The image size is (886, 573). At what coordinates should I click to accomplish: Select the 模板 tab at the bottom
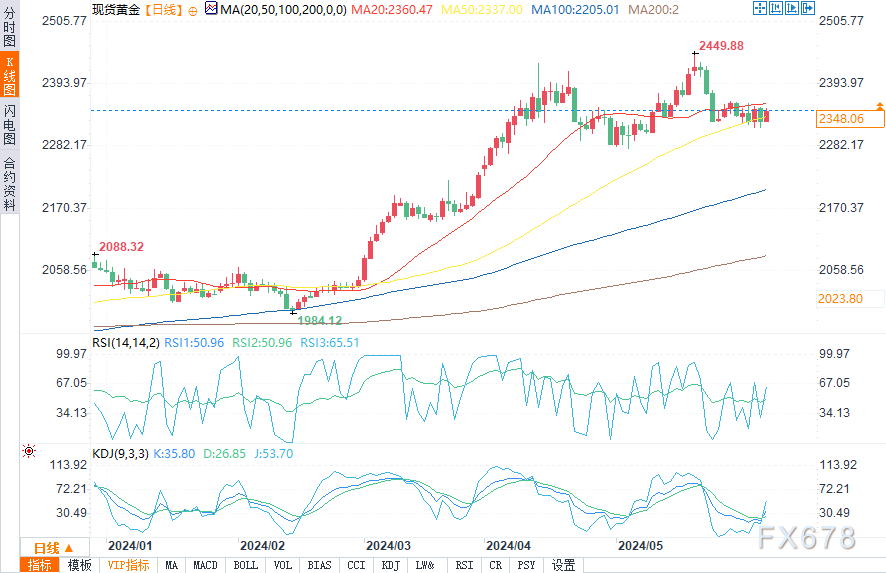(80, 565)
